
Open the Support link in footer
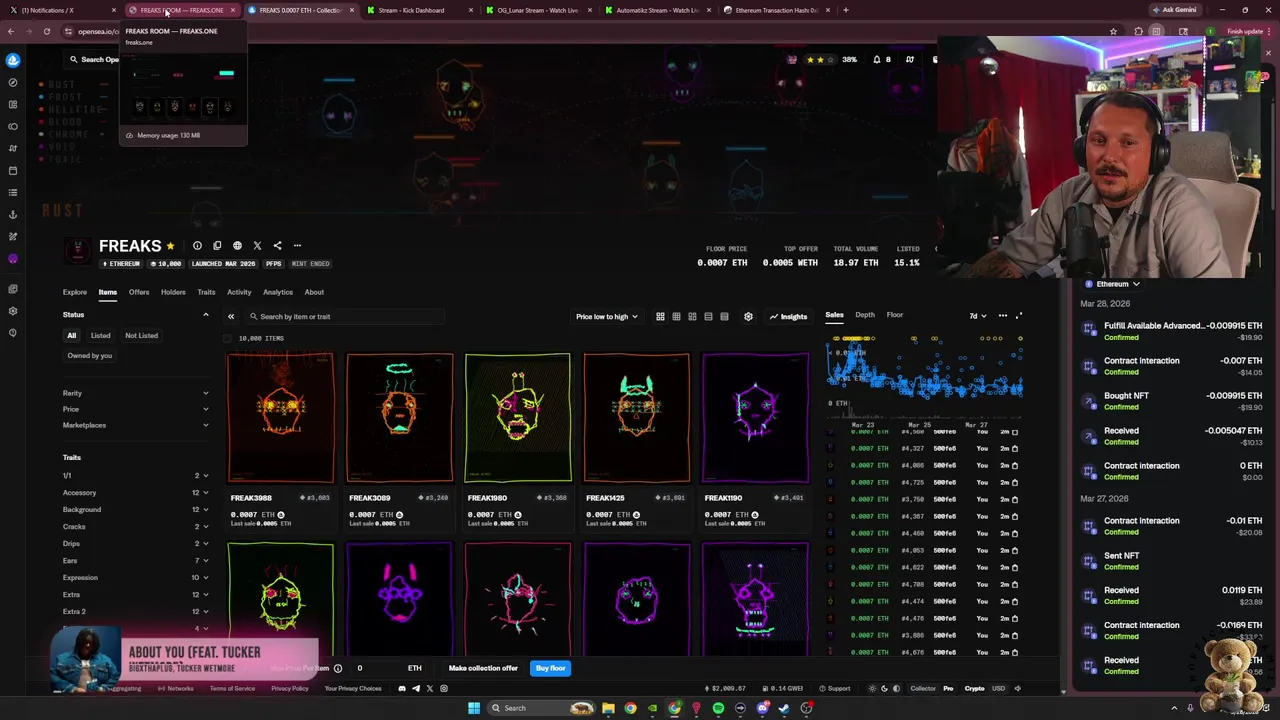(834, 688)
